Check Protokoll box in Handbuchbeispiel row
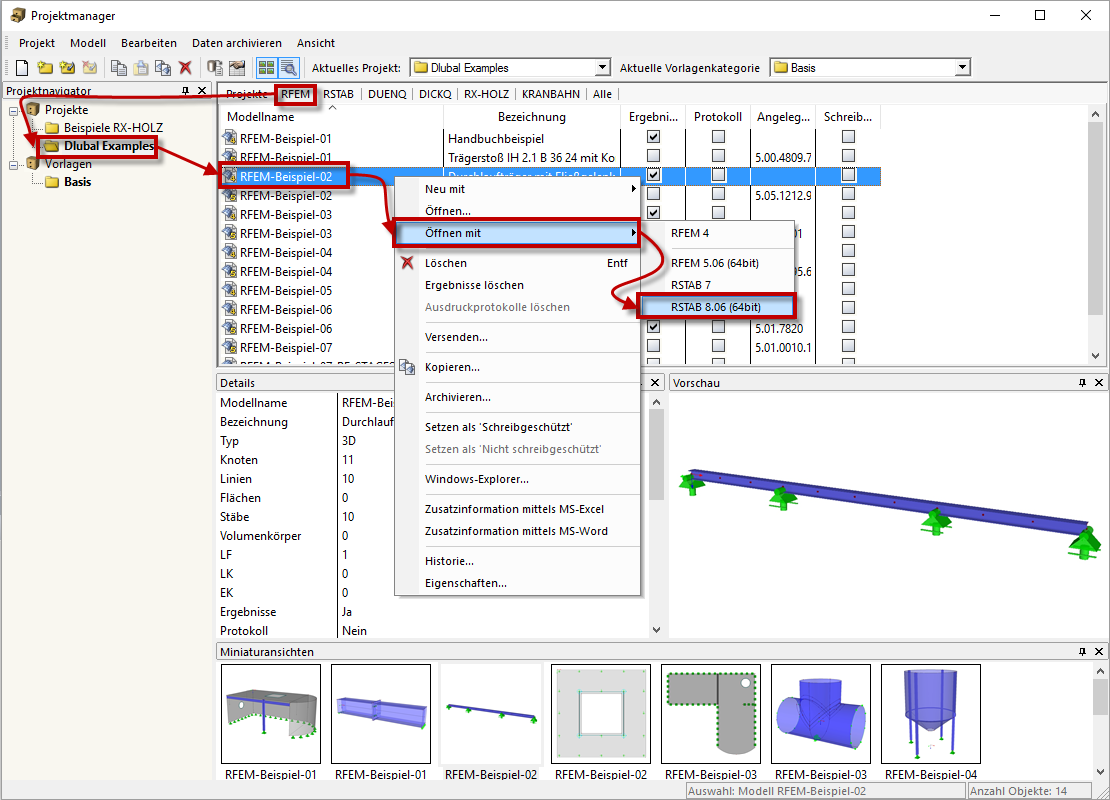 [719, 137]
